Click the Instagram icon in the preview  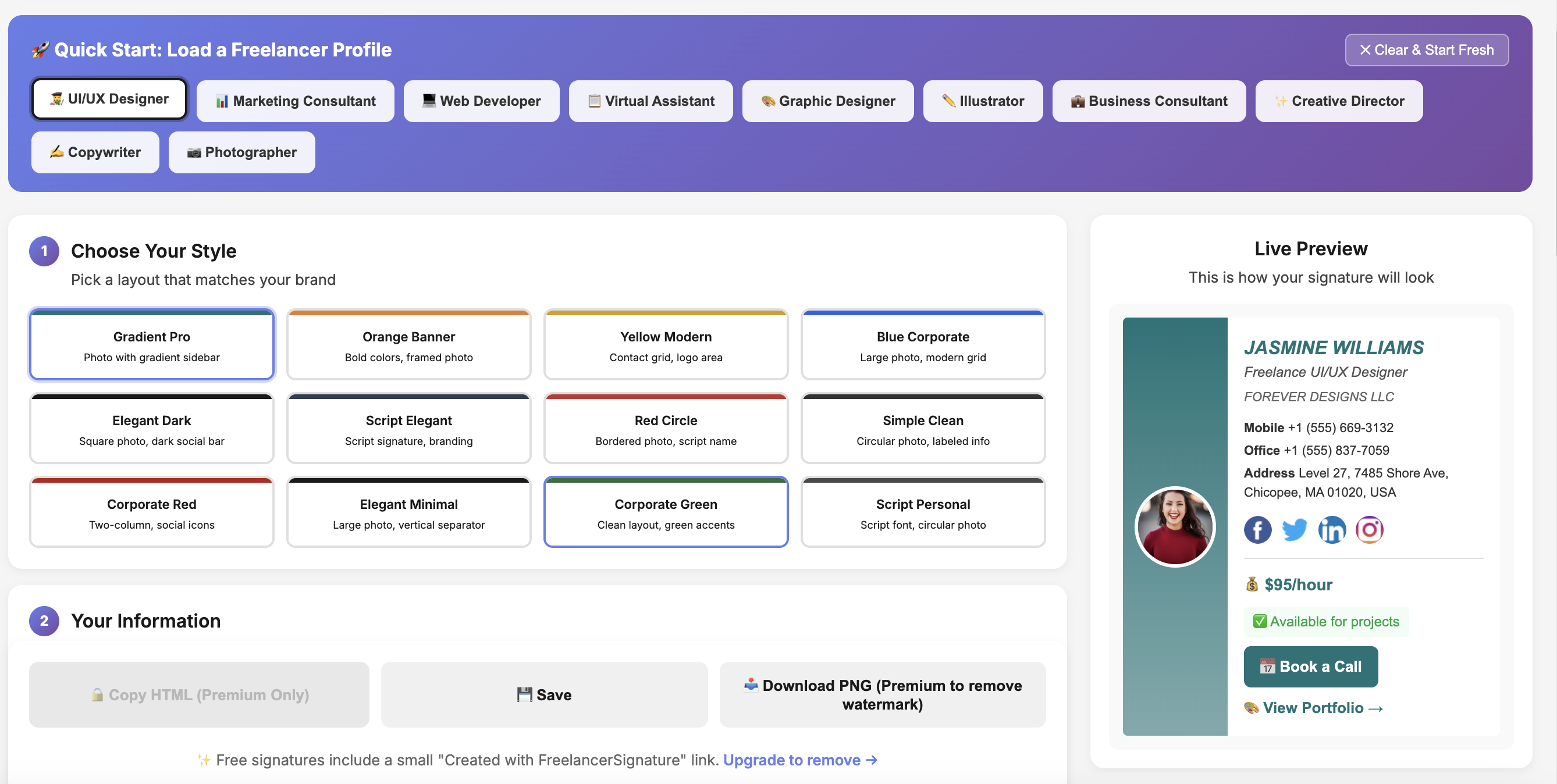(1370, 530)
